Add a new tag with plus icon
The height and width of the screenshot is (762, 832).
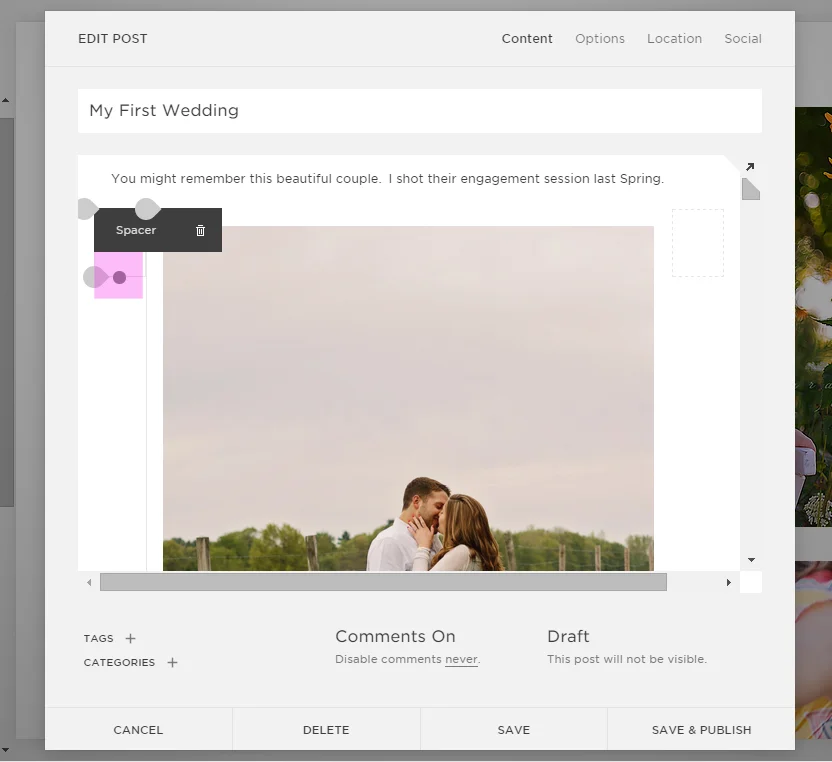tap(130, 638)
